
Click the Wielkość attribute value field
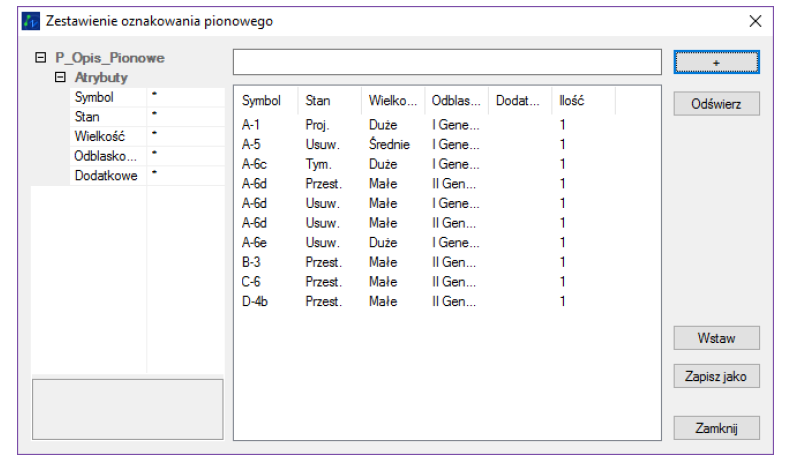coord(186,136)
